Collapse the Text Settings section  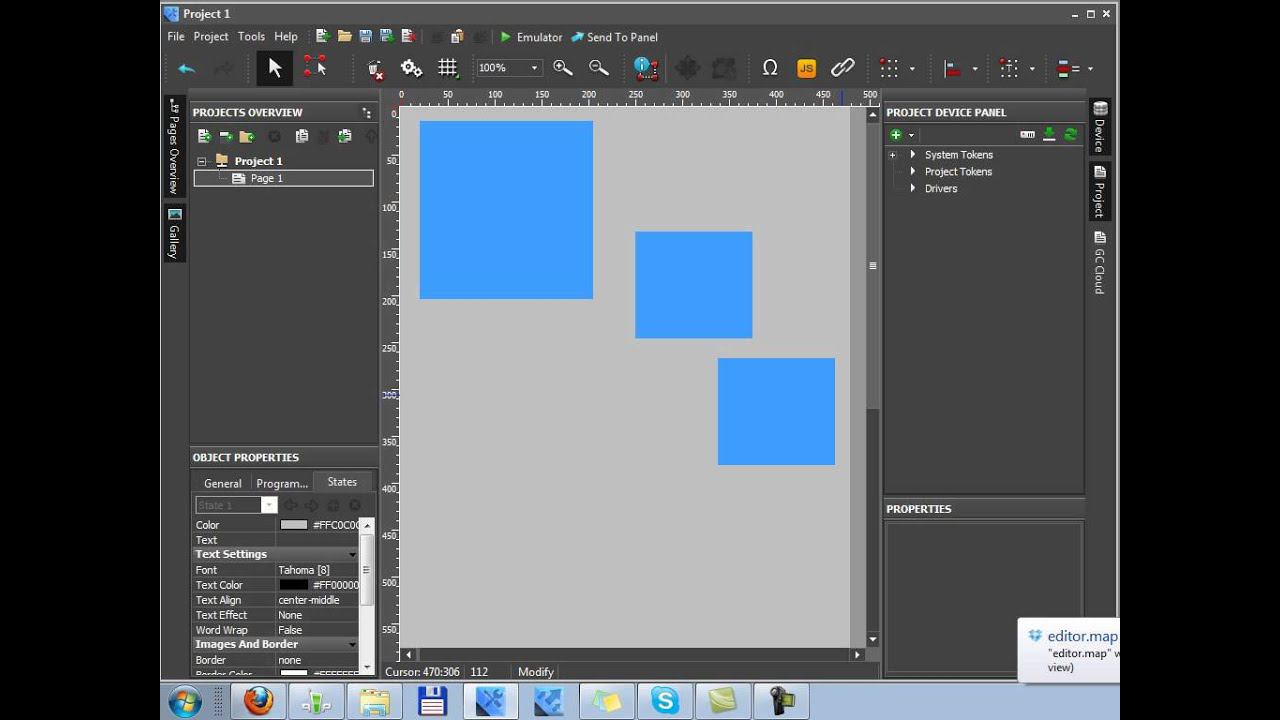pos(352,555)
